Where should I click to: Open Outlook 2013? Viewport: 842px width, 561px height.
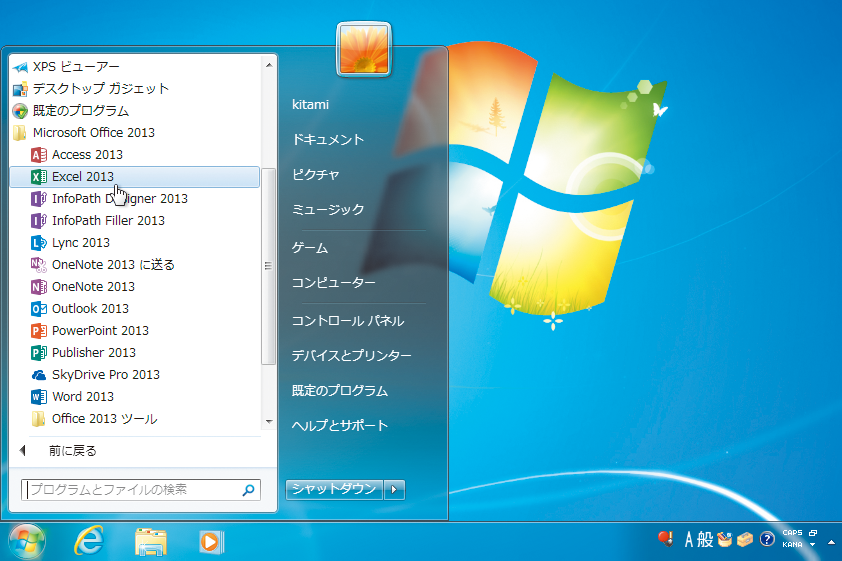80,309
